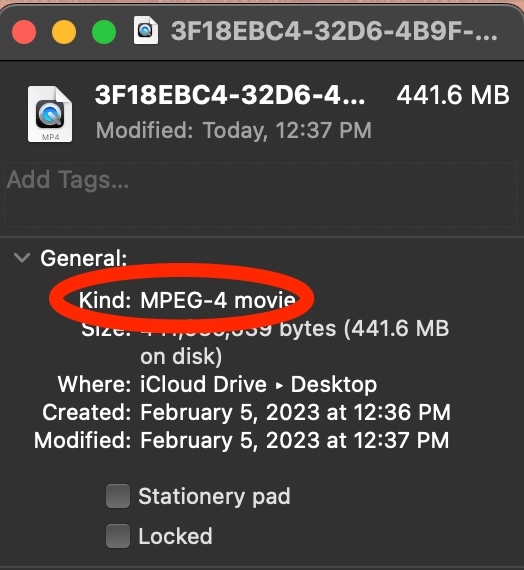
Task: Close the Info window with red button
Action: (x=24, y=32)
